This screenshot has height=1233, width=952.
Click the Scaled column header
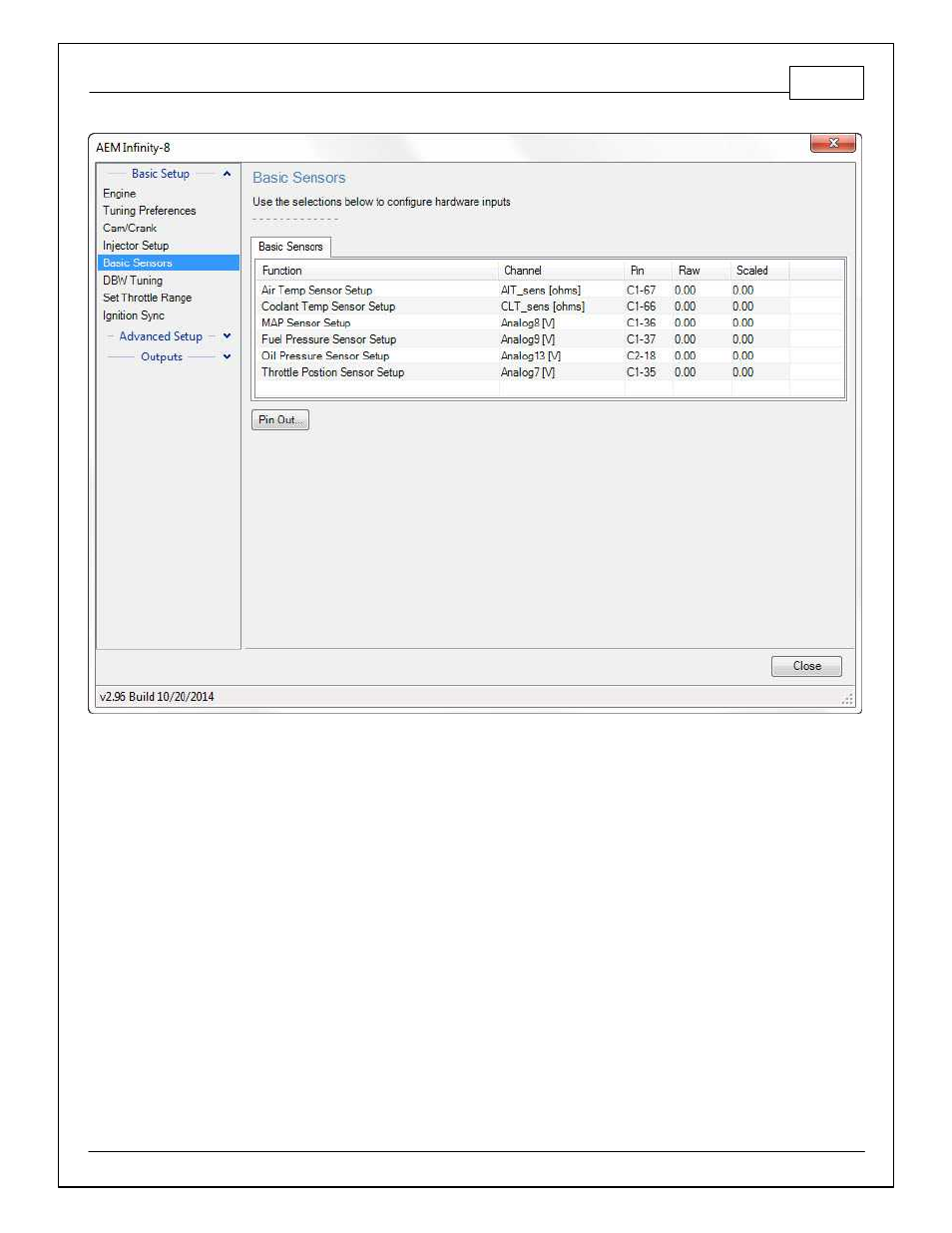(759, 271)
